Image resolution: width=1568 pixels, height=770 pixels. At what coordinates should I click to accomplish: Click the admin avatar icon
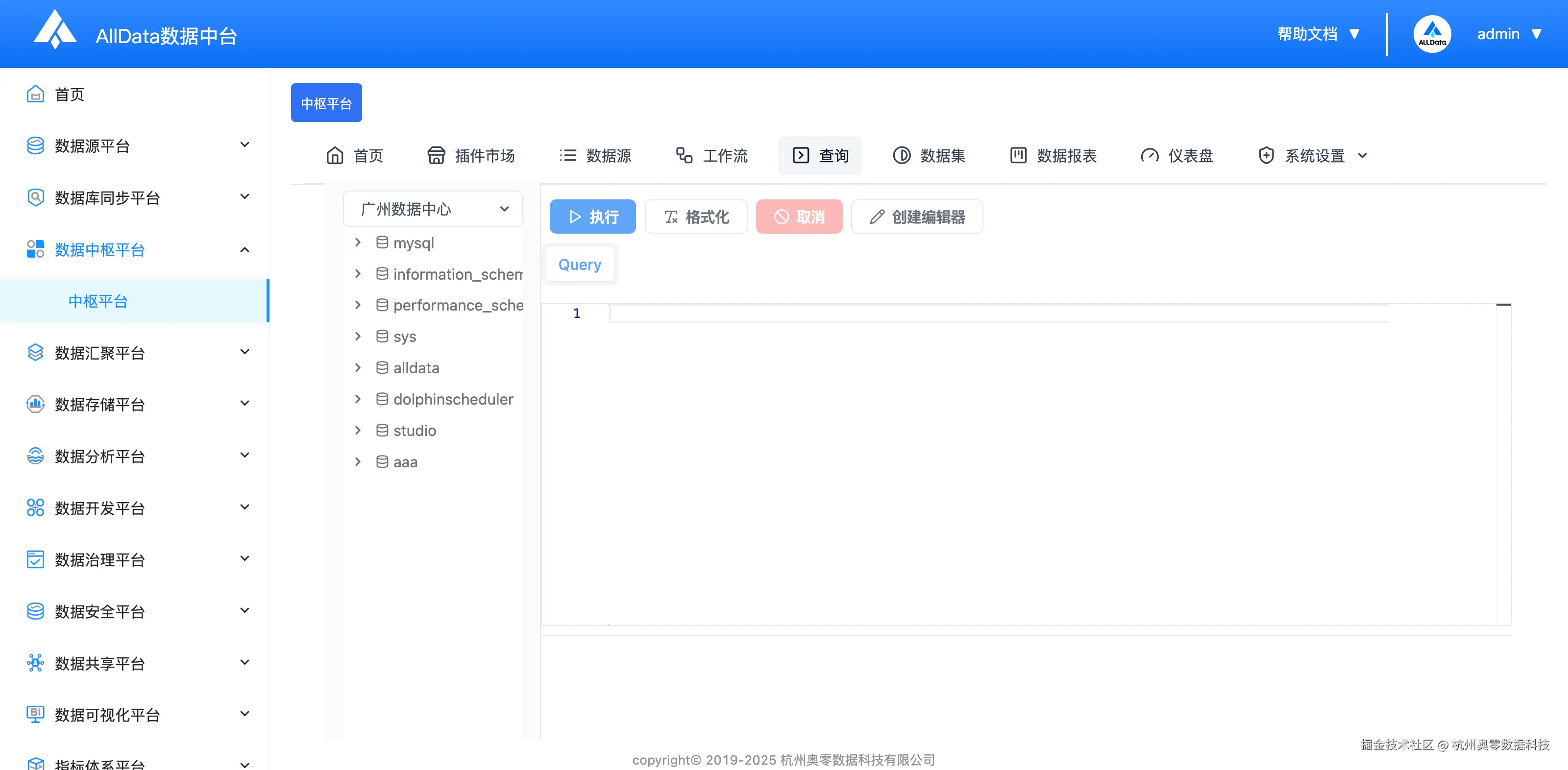(1432, 34)
